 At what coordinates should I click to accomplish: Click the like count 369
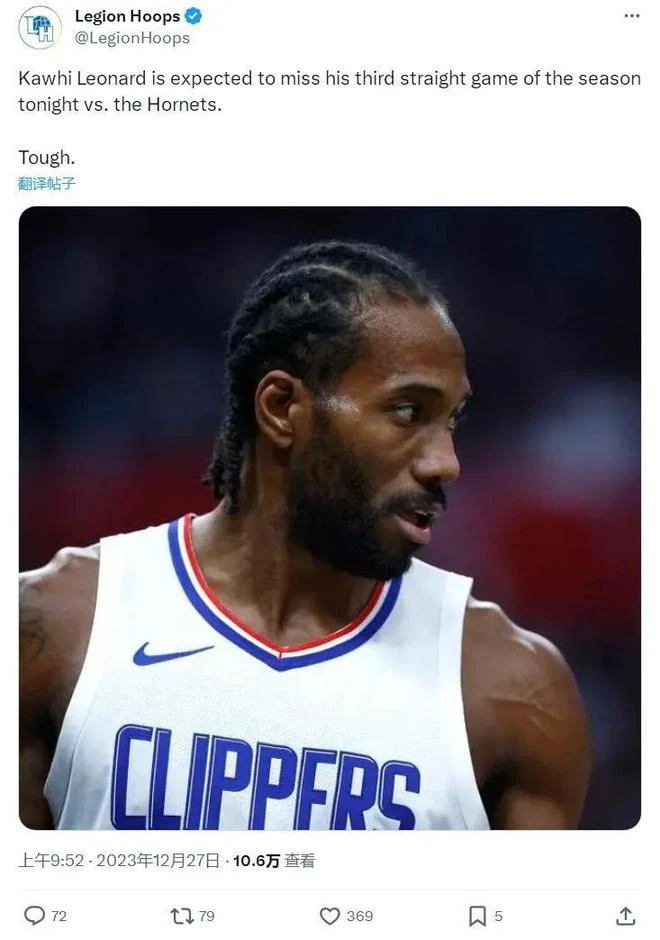tap(360, 916)
